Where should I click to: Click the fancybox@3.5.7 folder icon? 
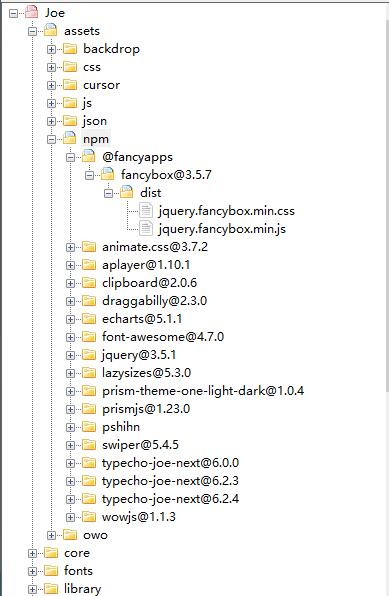tap(108, 174)
